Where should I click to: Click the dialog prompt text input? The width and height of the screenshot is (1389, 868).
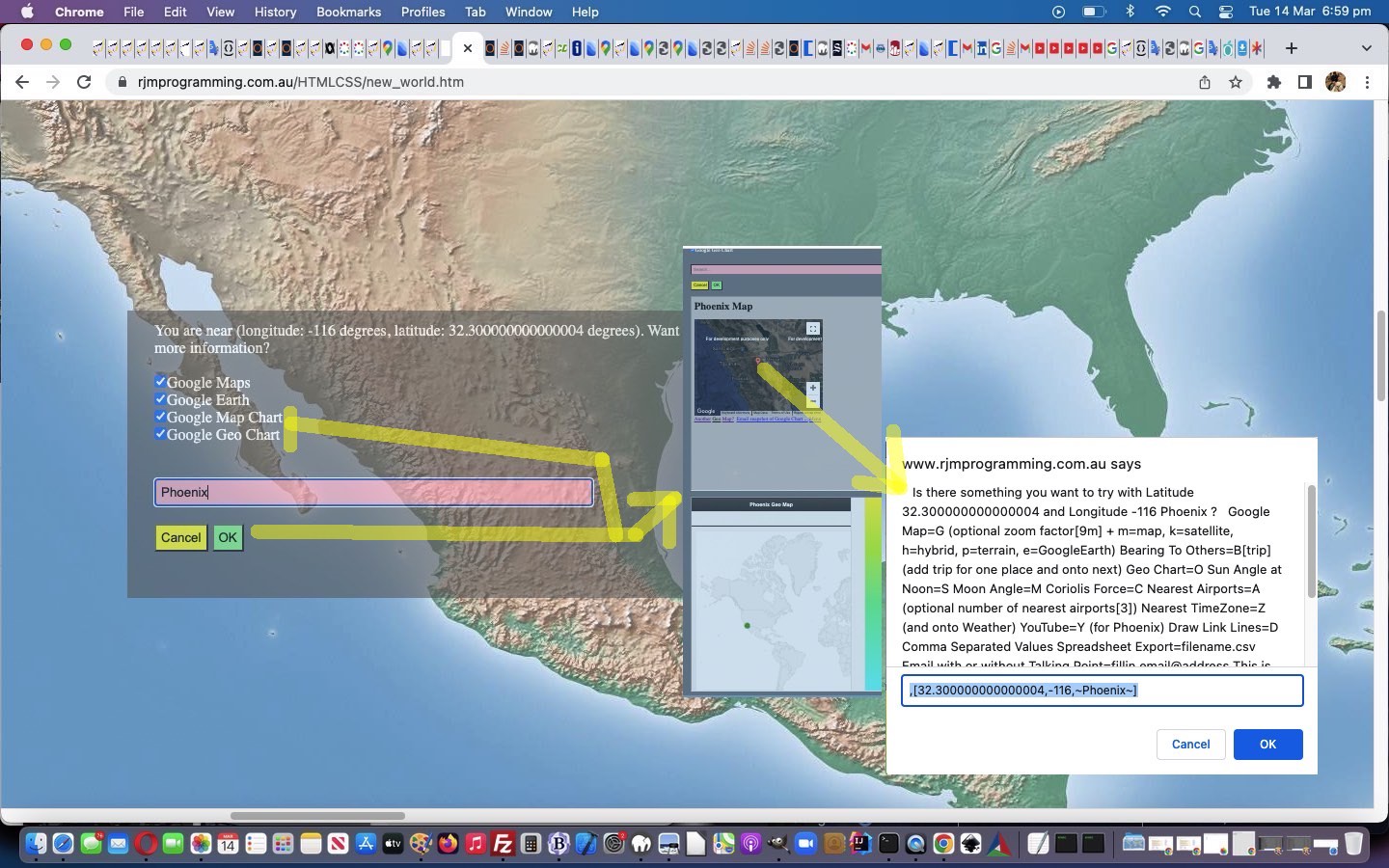click(1102, 691)
